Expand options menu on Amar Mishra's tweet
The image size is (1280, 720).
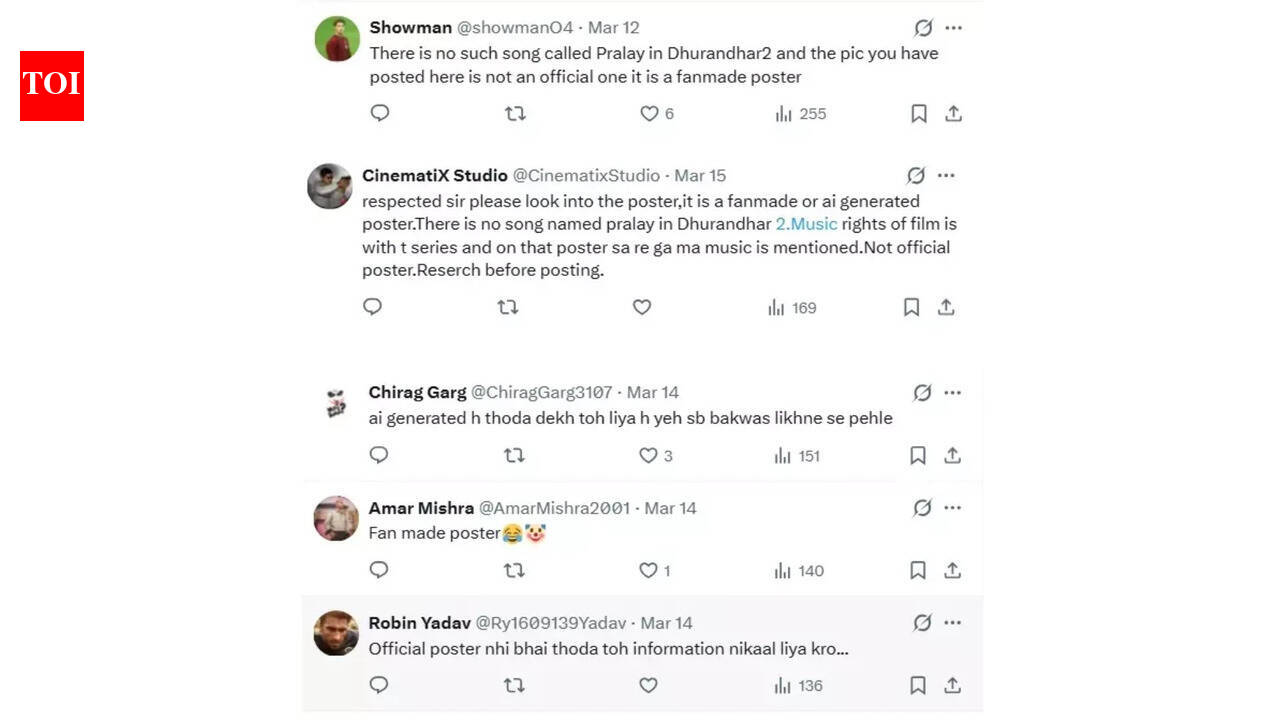pyautogui.click(x=951, y=508)
